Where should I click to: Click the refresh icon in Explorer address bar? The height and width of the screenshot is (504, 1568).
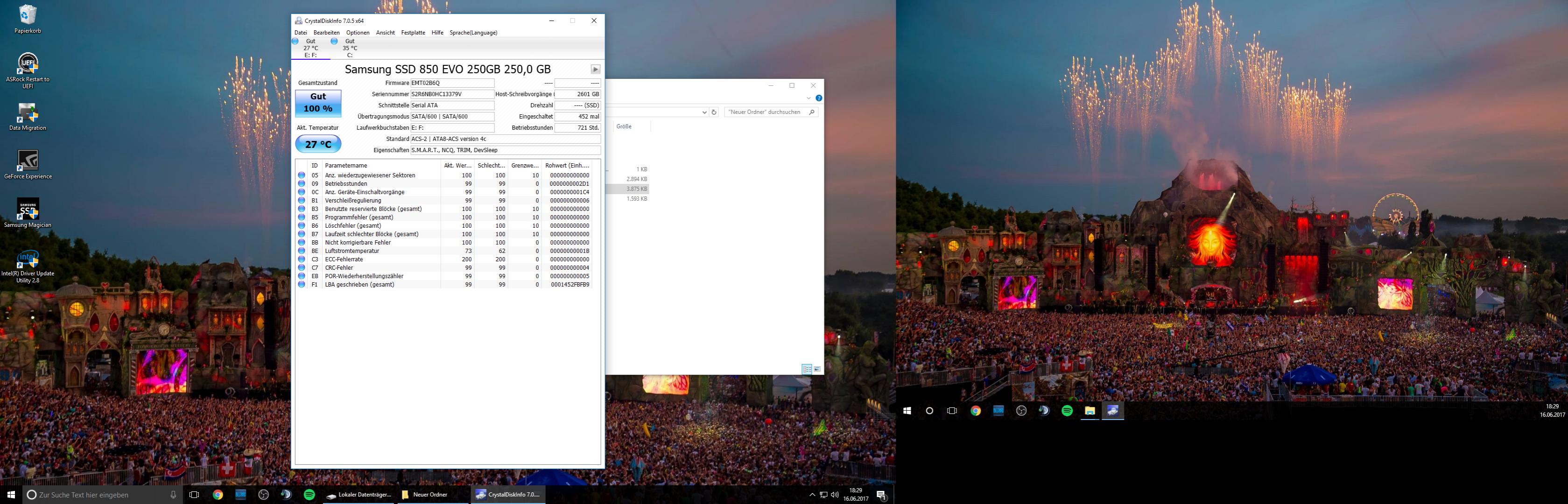point(714,112)
